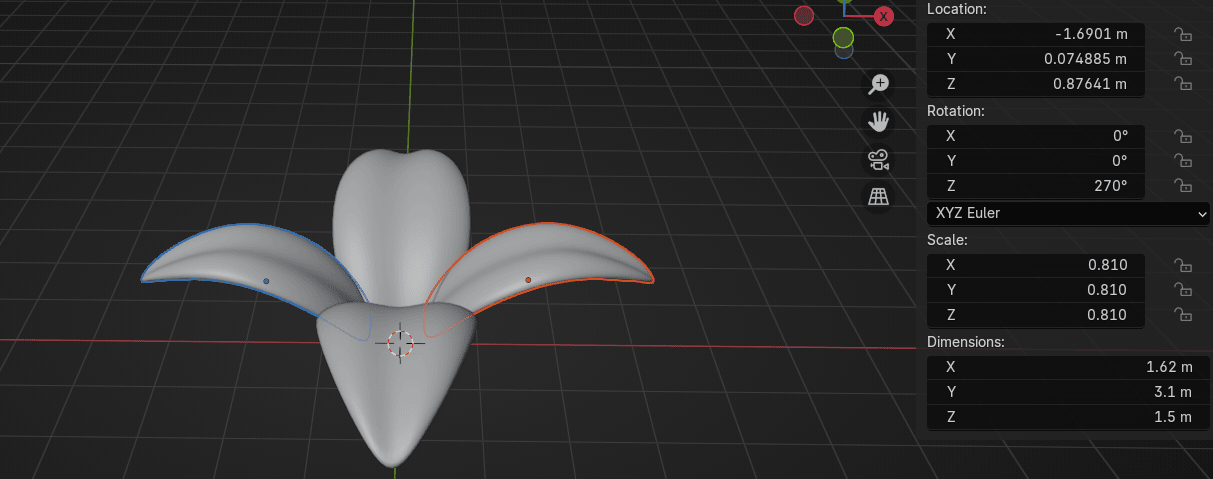Viewport: 1213px width, 479px height.
Task: Toggle the Location Z lock icon
Action: tap(1182, 84)
